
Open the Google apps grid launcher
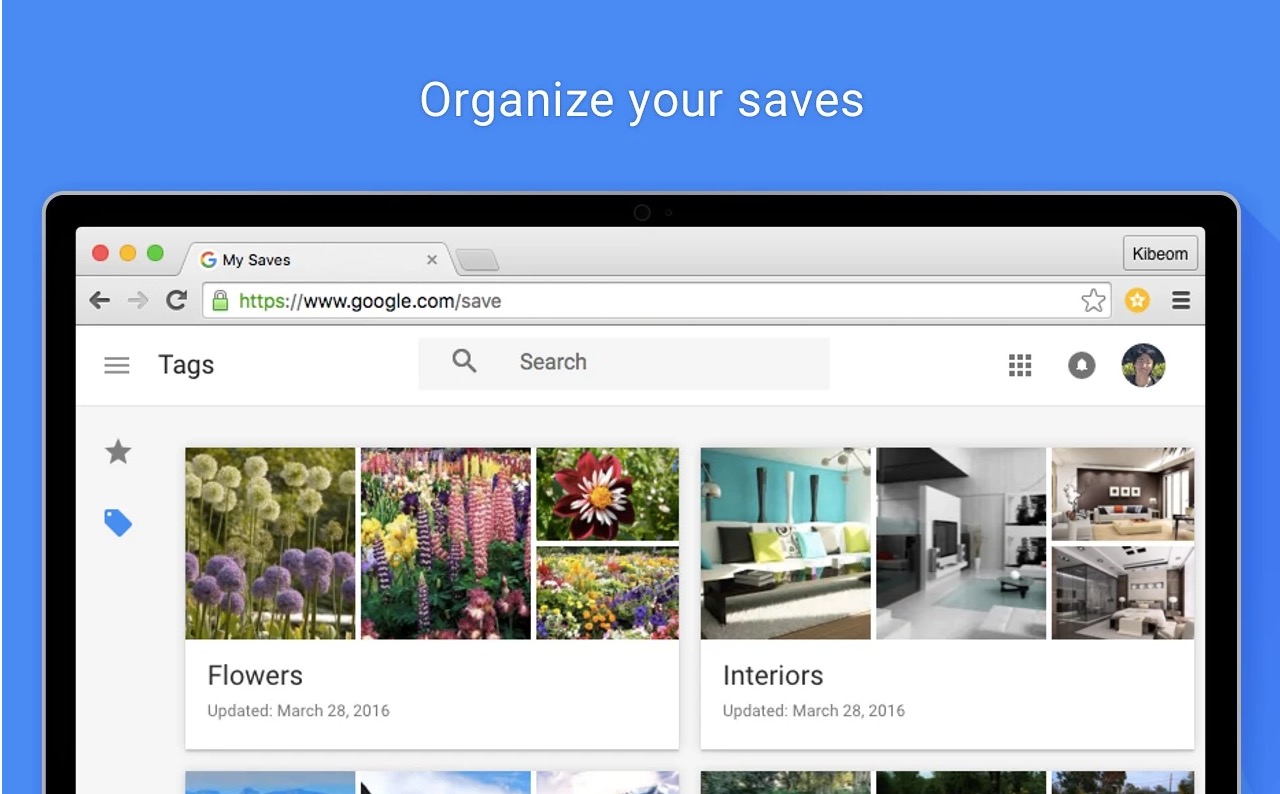(x=1019, y=366)
